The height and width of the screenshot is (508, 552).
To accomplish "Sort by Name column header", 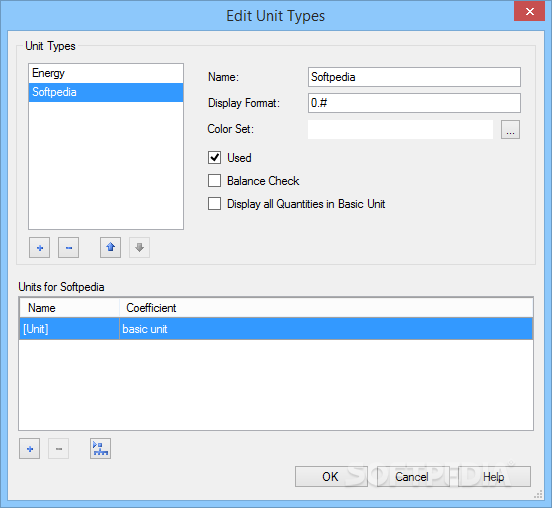I will click(x=69, y=308).
